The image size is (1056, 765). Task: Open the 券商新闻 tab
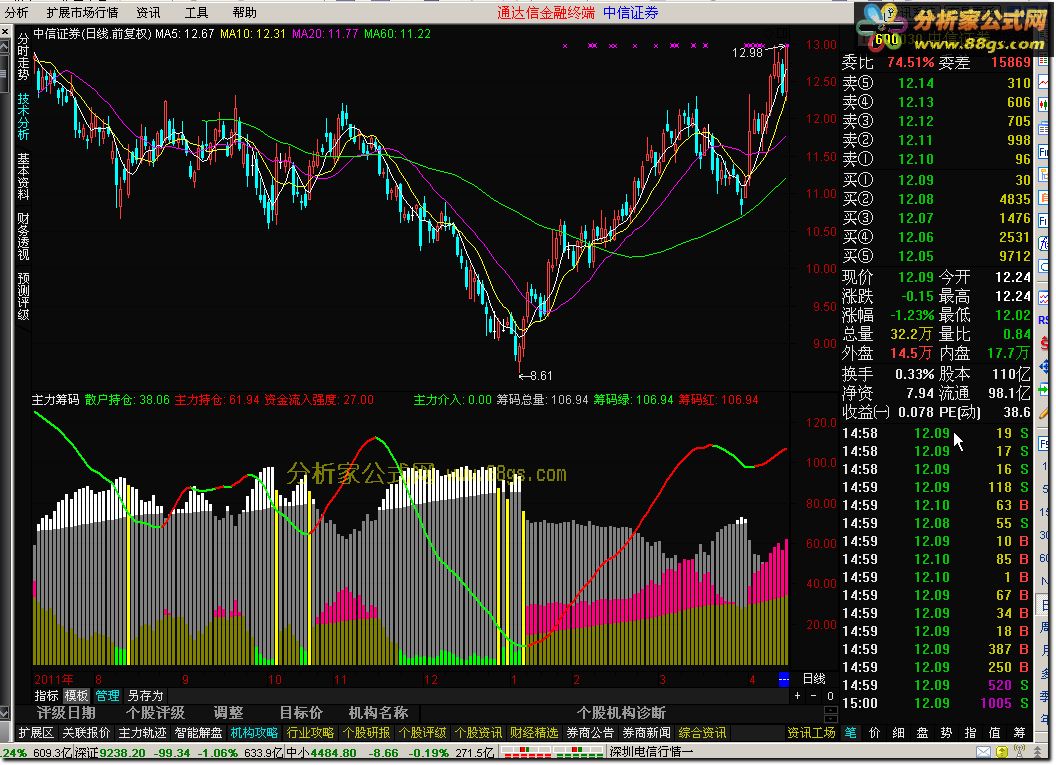click(x=646, y=733)
